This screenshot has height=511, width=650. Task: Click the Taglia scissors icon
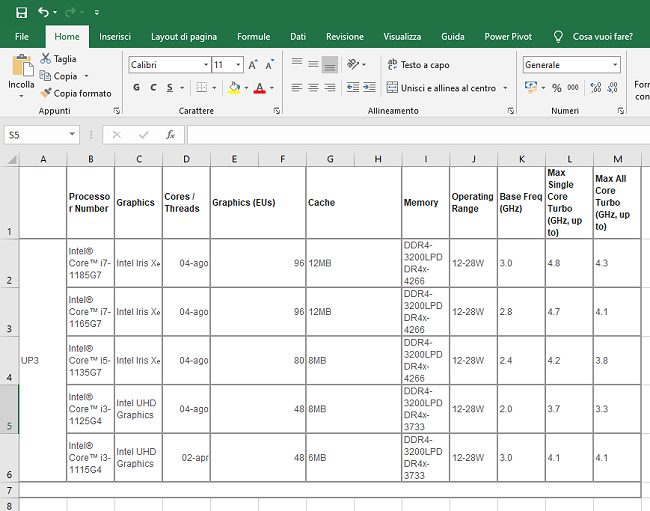[46, 59]
